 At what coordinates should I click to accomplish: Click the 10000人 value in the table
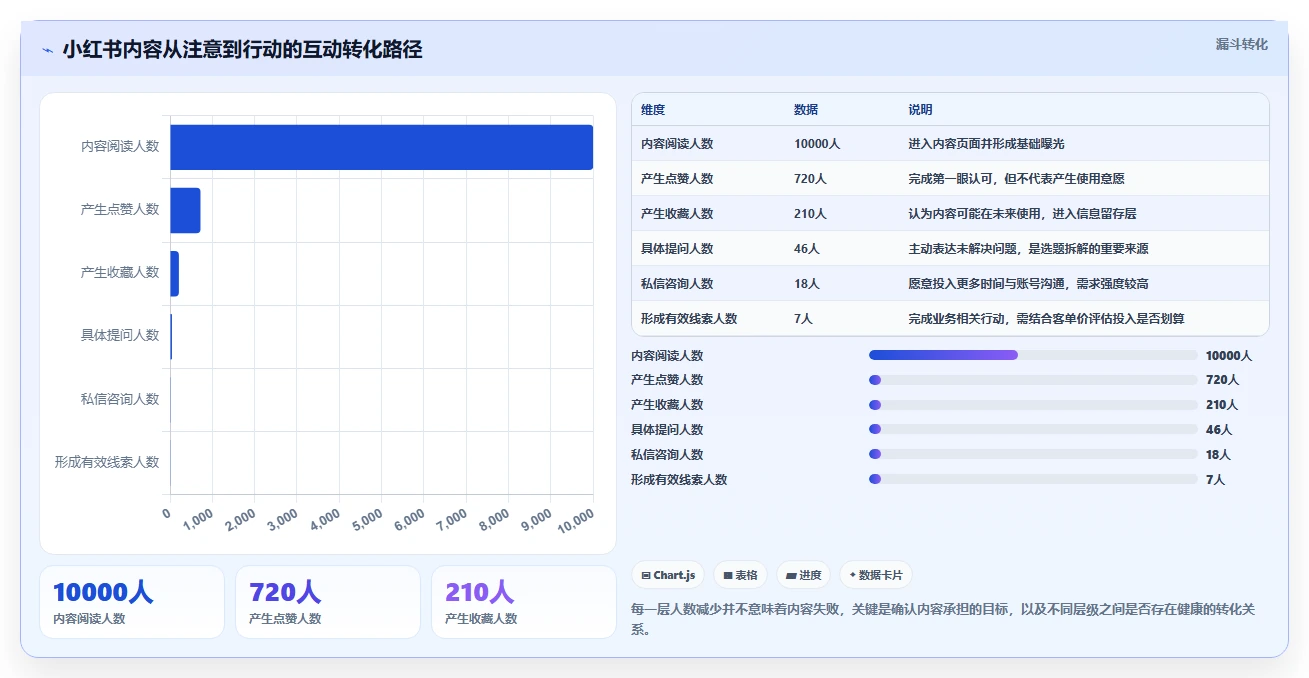click(817, 144)
